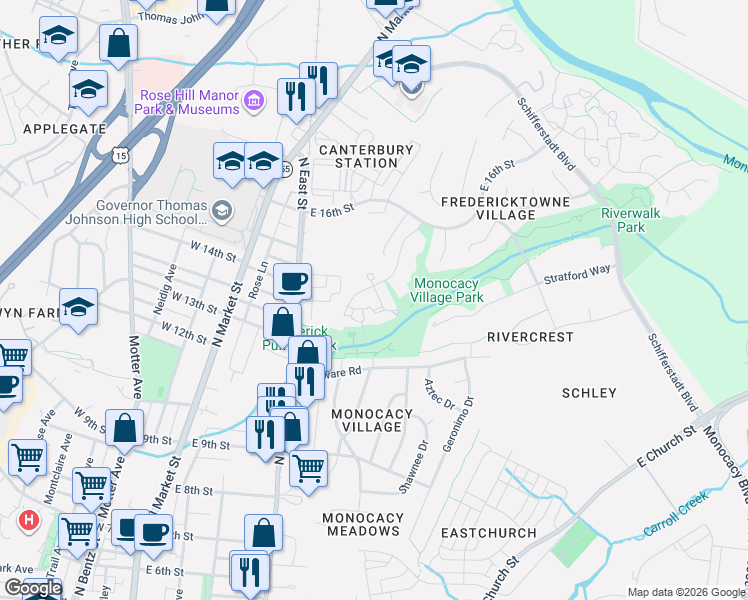The height and width of the screenshot is (600, 748).
Task: Click MONOCACY MEADOWS label
Action: click(x=363, y=524)
